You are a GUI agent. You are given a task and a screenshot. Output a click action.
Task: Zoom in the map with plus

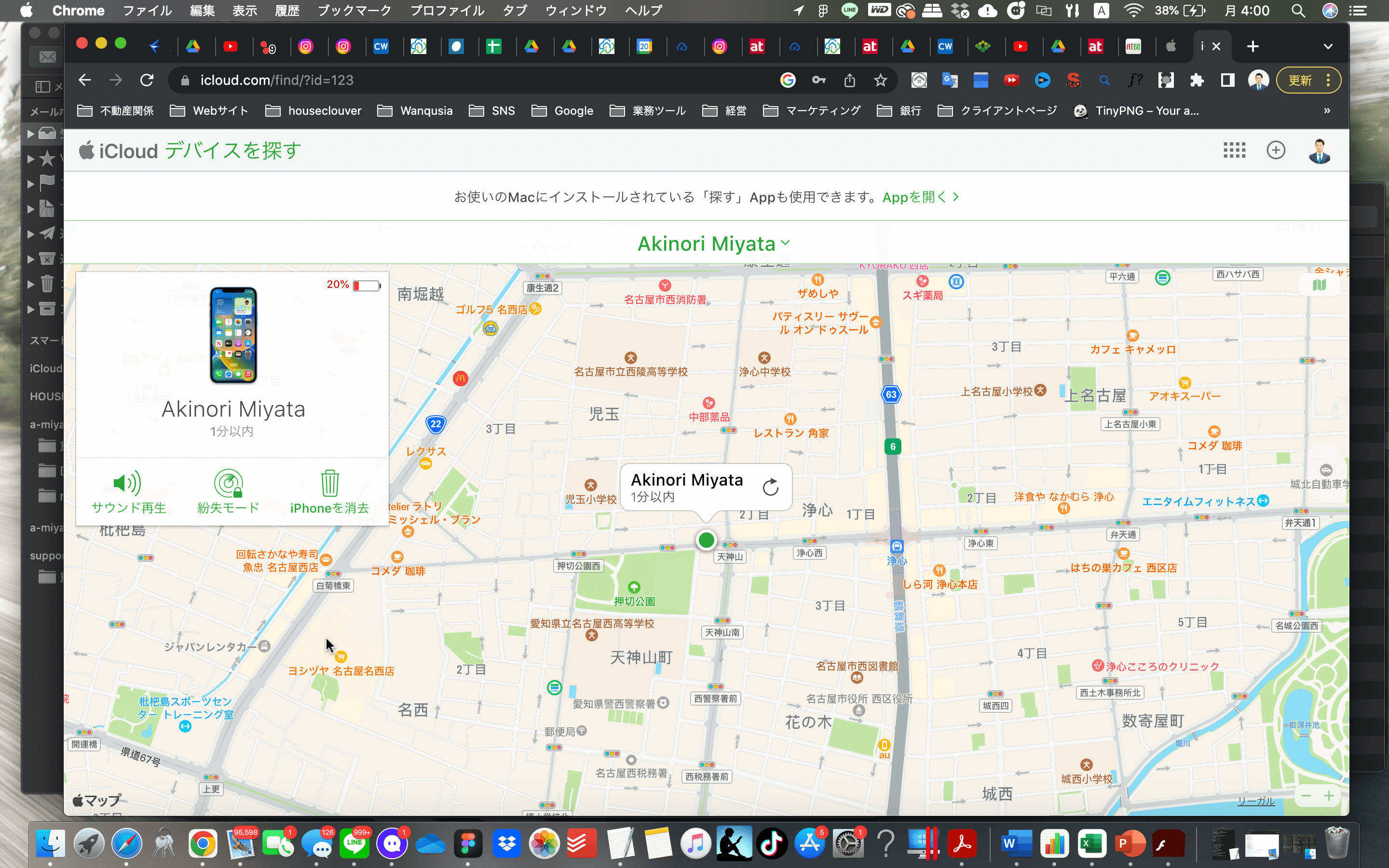[x=1328, y=796]
